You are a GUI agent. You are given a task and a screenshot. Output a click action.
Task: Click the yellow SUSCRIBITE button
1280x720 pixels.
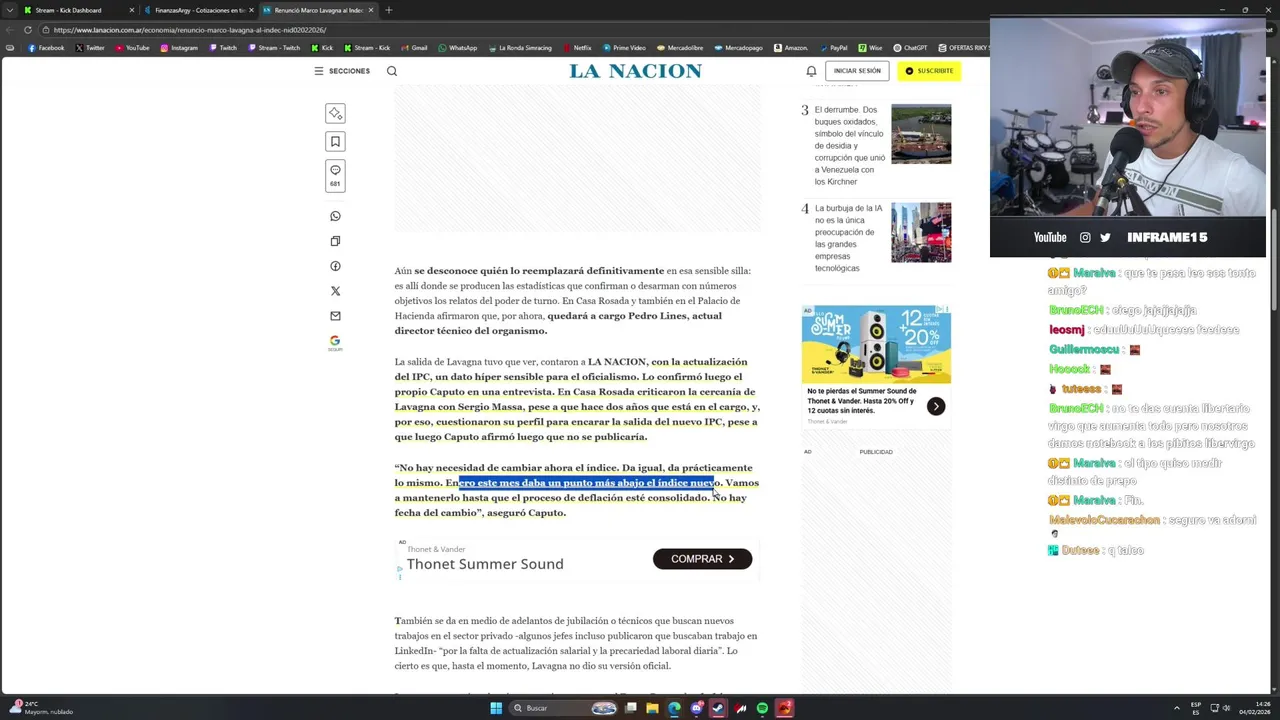[x=929, y=71]
